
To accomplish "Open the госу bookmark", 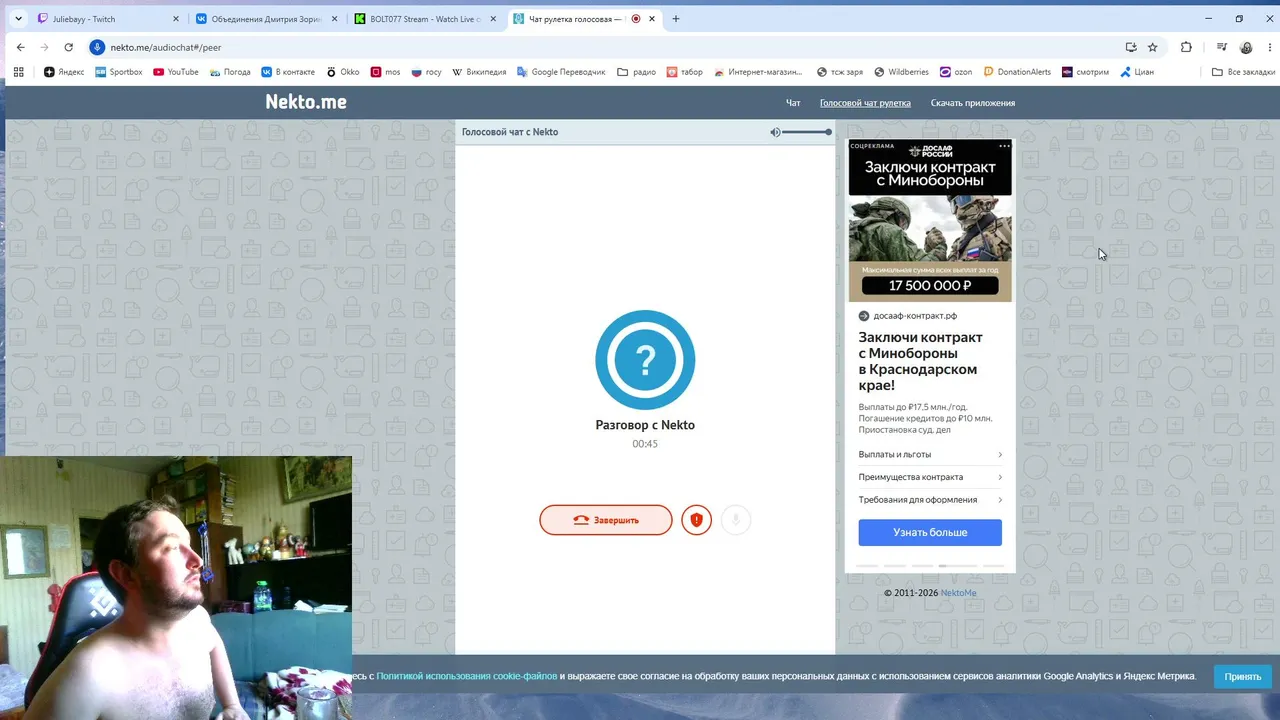I will click(x=426, y=72).
